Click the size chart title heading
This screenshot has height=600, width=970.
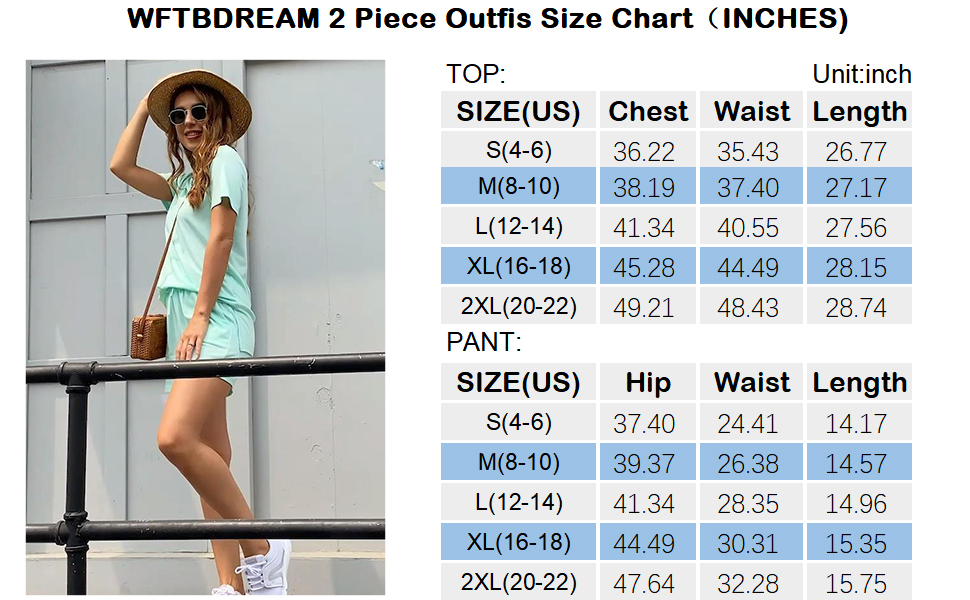click(x=488, y=19)
